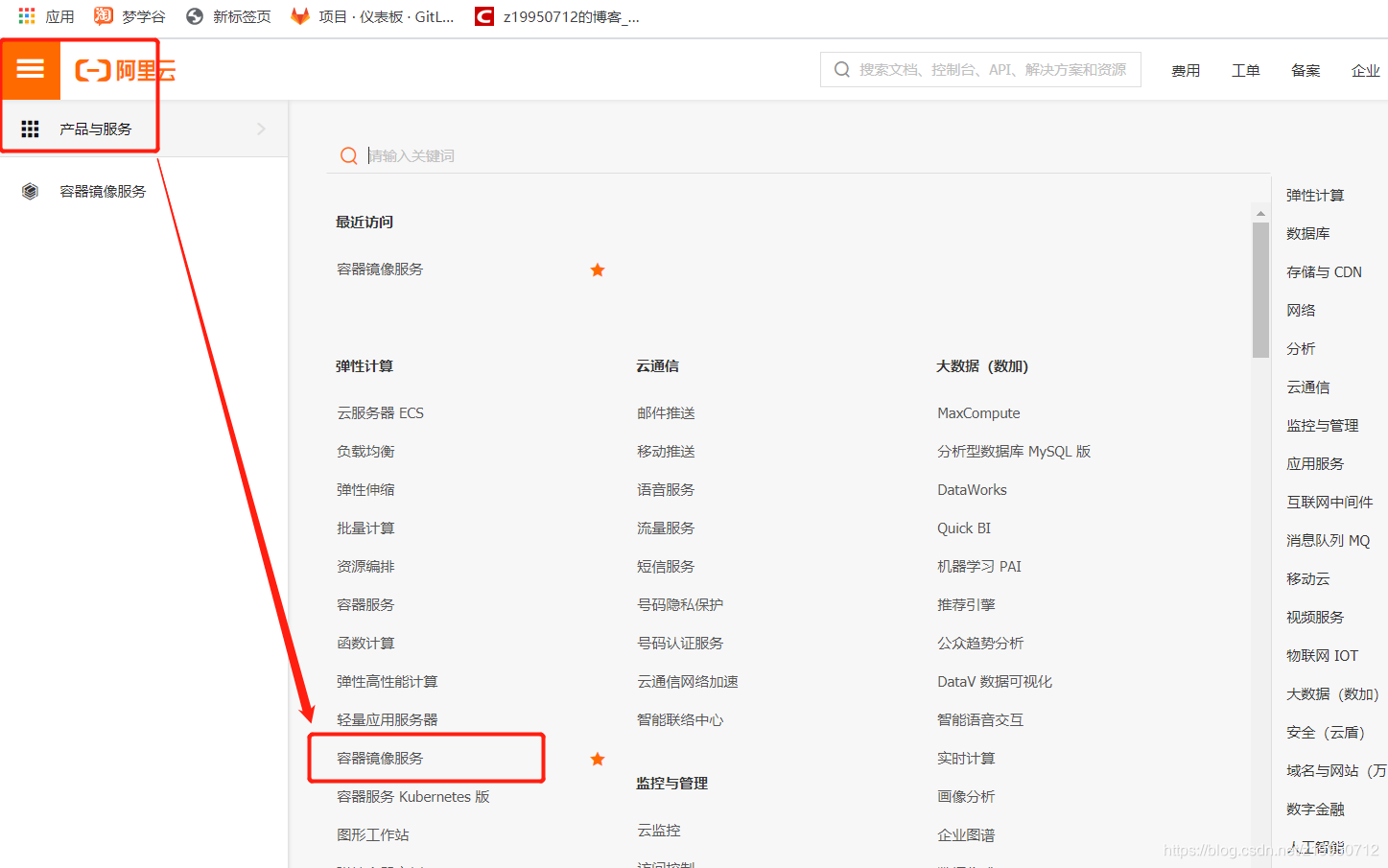The image size is (1388, 868).
Task: Click the product list scrollbar thumb
Action: [x=1260, y=290]
